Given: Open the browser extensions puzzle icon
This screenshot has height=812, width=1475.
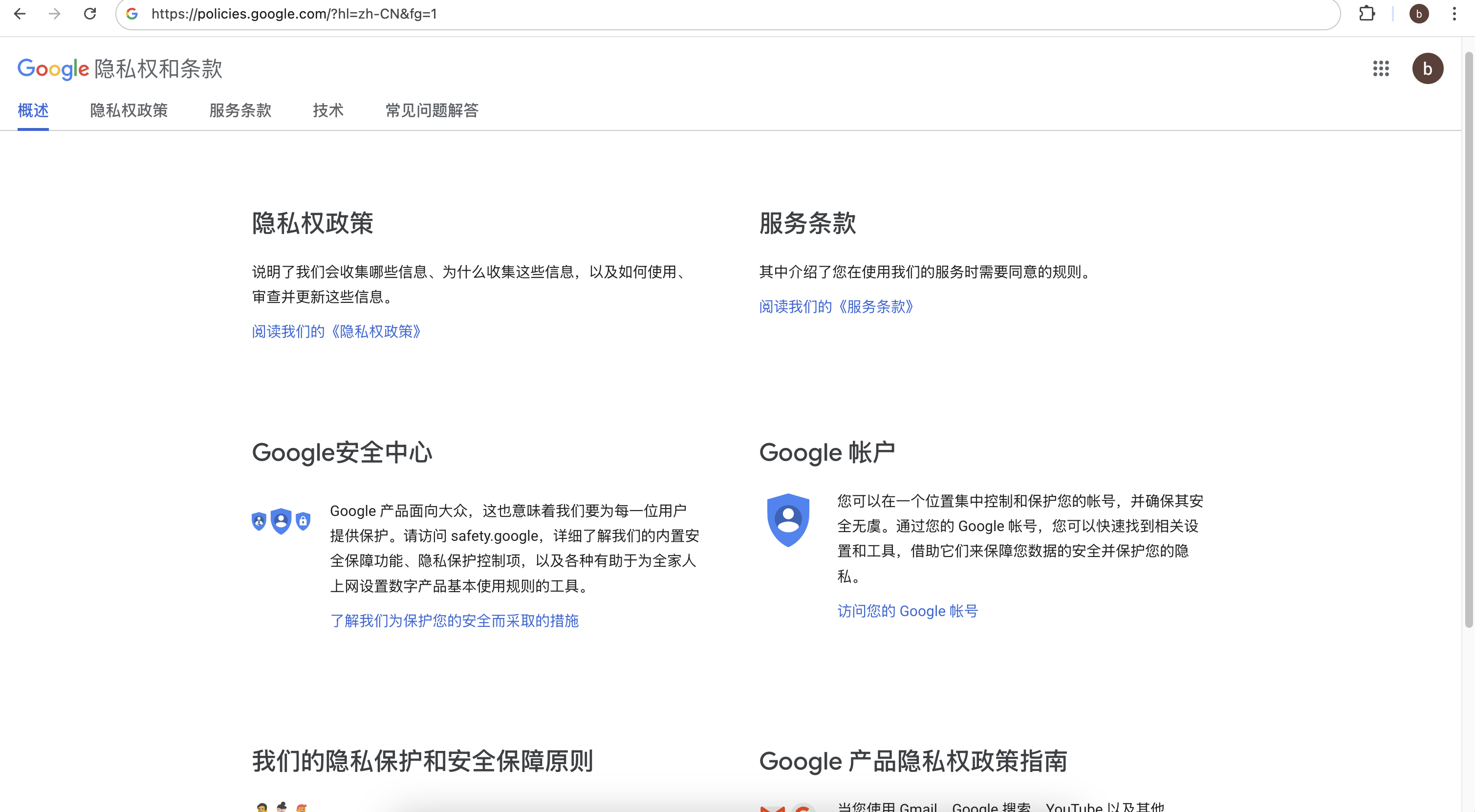Looking at the screenshot, I should coord(1367,14).
